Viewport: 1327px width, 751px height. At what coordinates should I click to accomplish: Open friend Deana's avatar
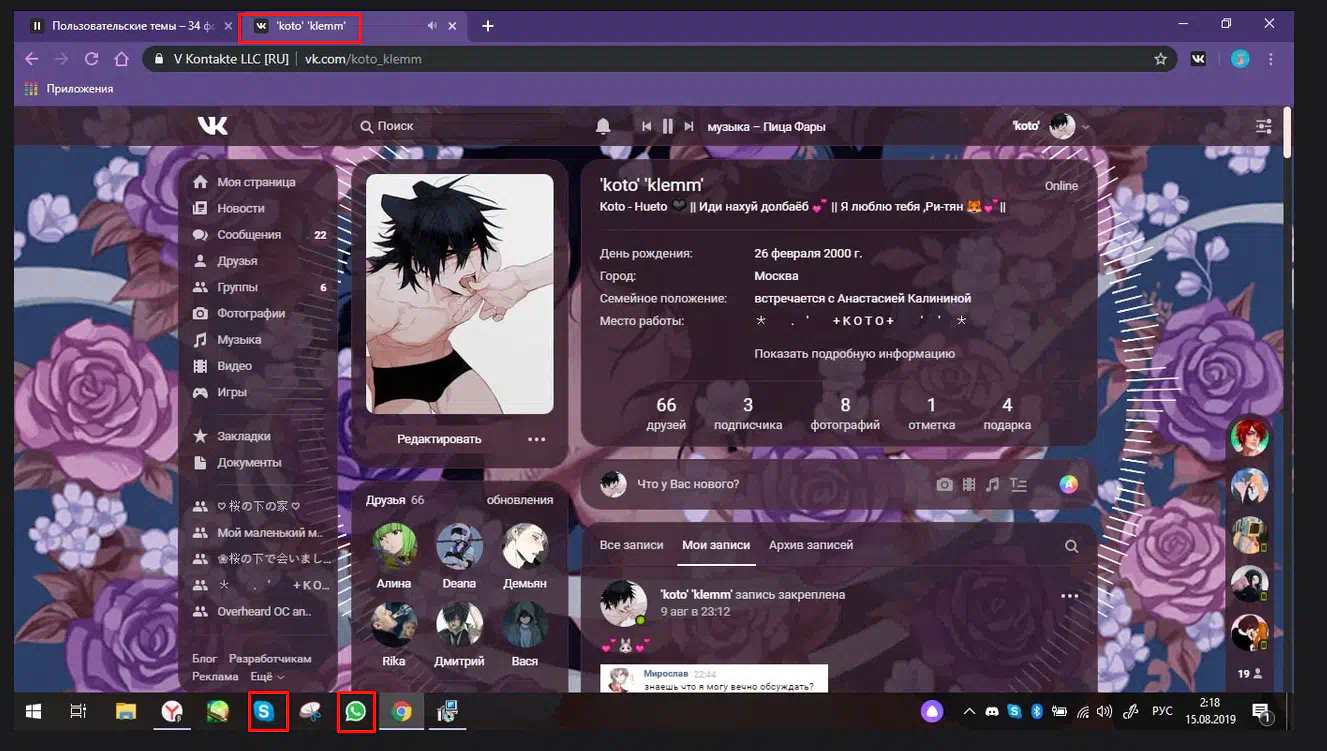(x=460, y=546)
